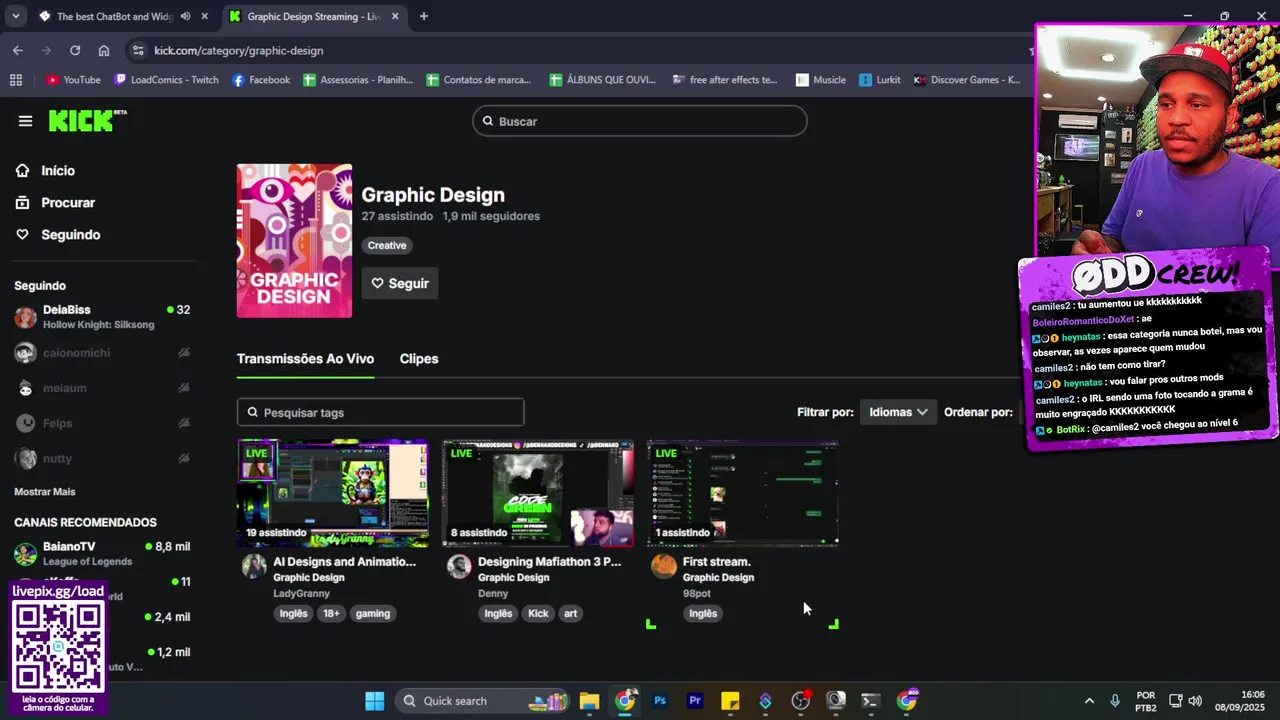1280x720 pixels.
Task: Open DeiaBiss followed channel
Action: click(x=101, y=317)
